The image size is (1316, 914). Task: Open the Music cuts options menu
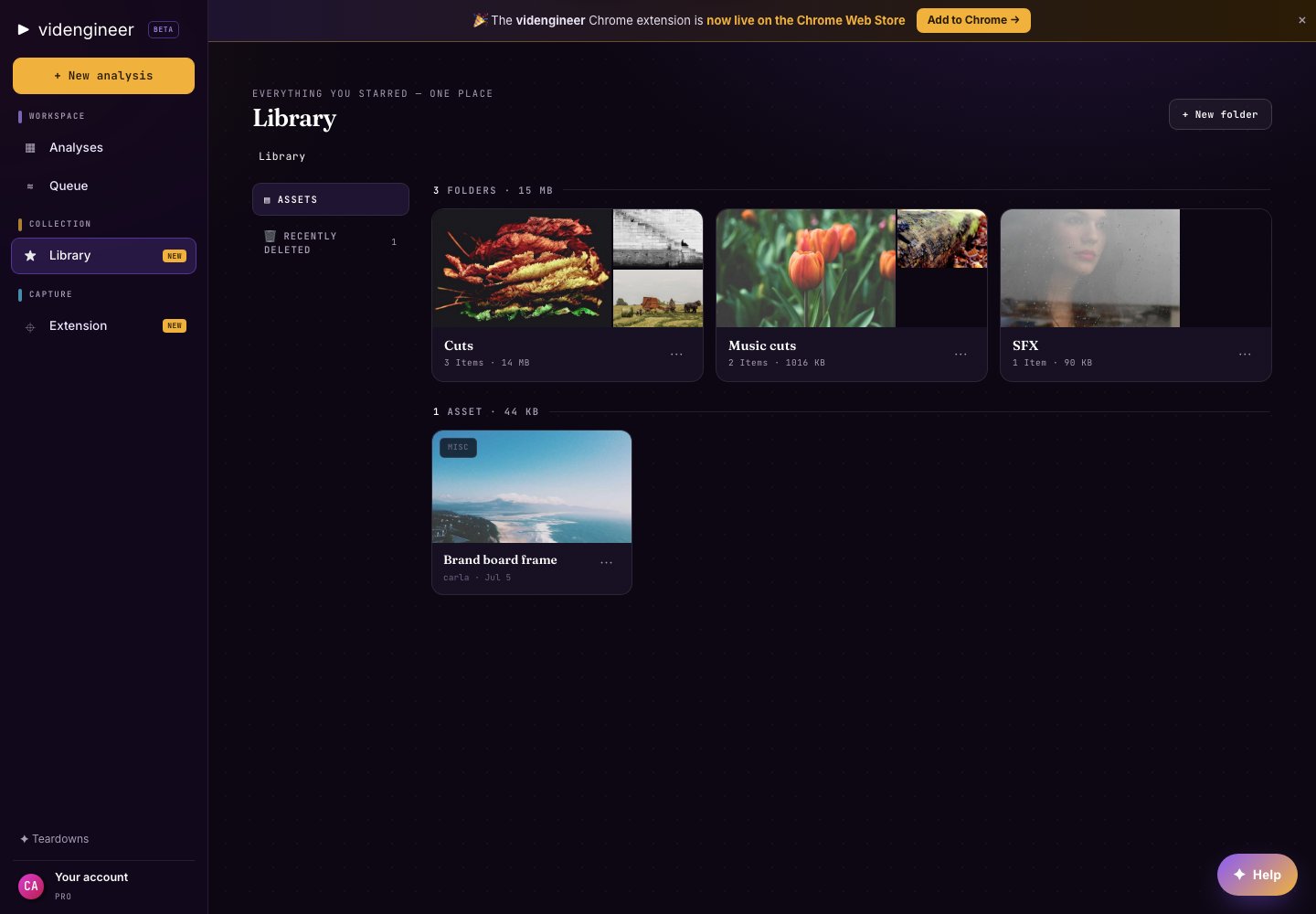[960, 354]
